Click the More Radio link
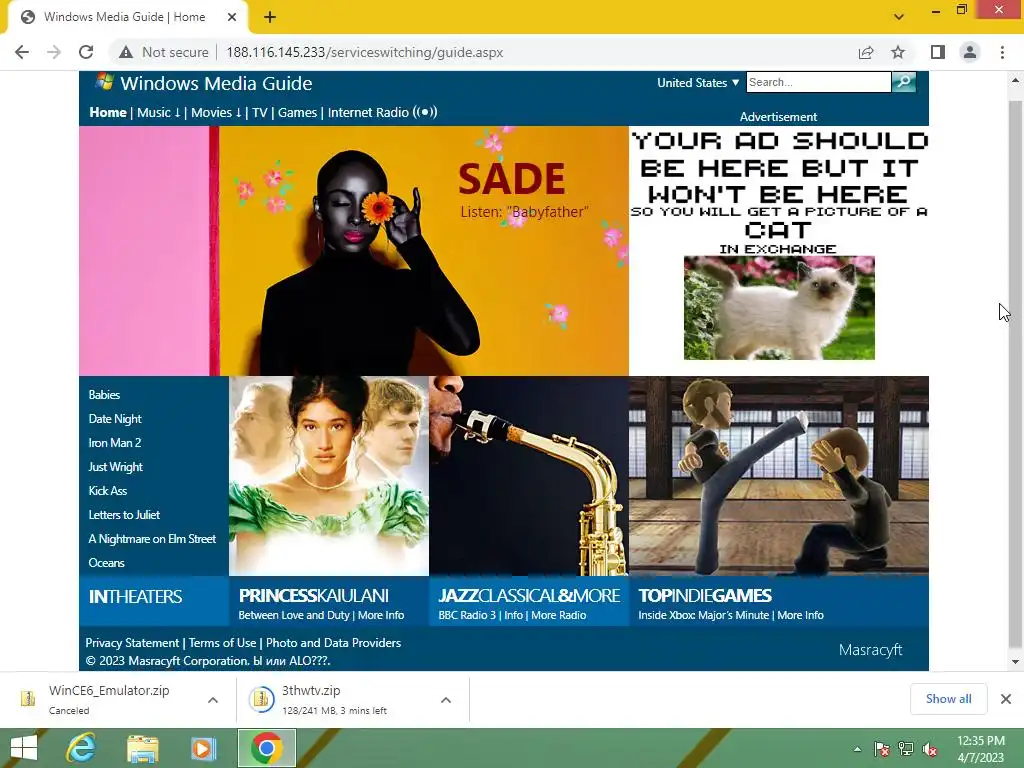This screenshot has width=1024, height=768. [558, 615]
